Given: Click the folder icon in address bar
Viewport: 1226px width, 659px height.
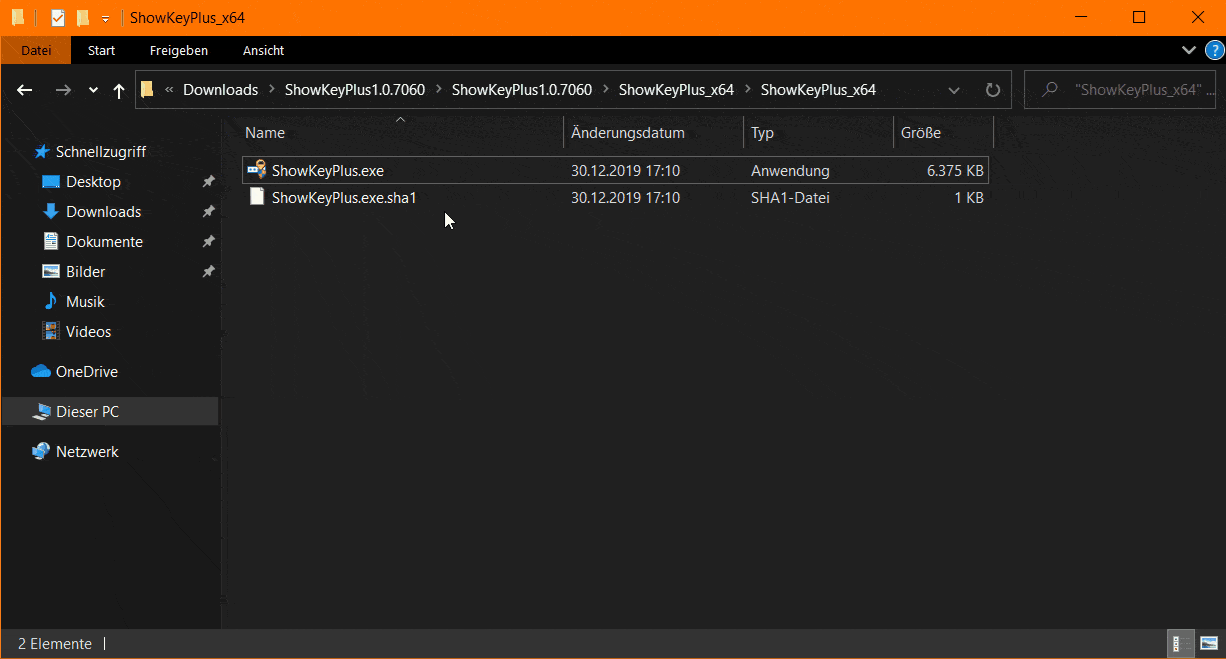Looking at the screenshot, I should coord(147,90).
